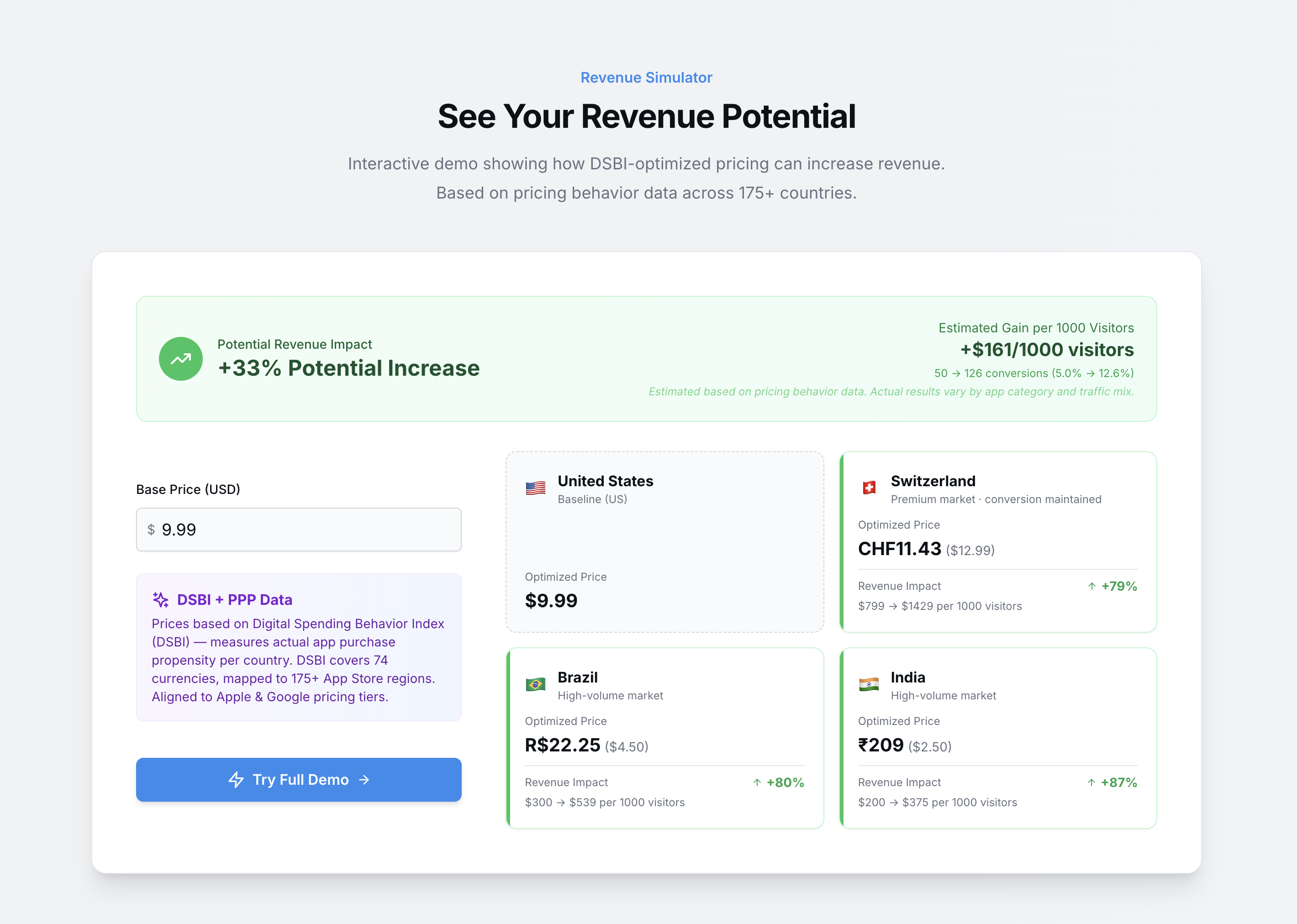Select the Brazil high-volume market card
This screenshot has width=1297, height=924.
[664, 737]
